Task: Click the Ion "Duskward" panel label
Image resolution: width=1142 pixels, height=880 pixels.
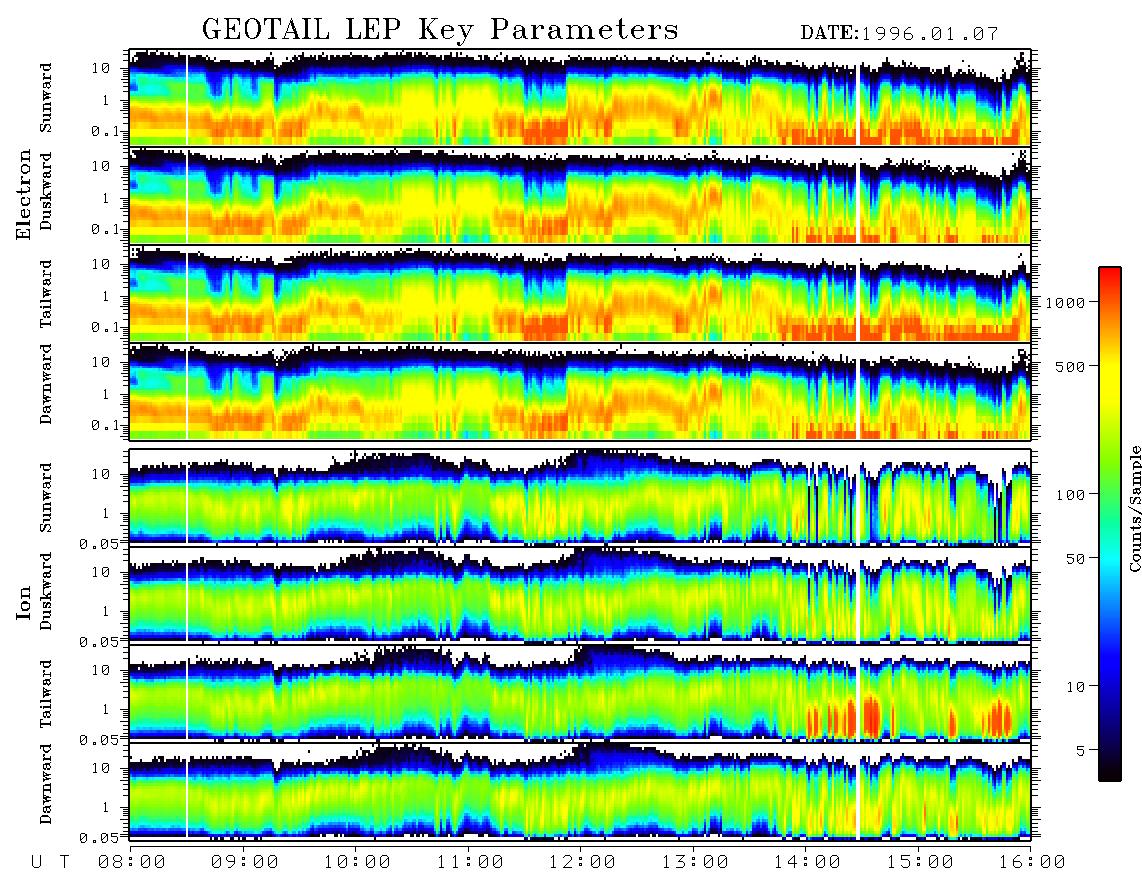Action: 46,591
